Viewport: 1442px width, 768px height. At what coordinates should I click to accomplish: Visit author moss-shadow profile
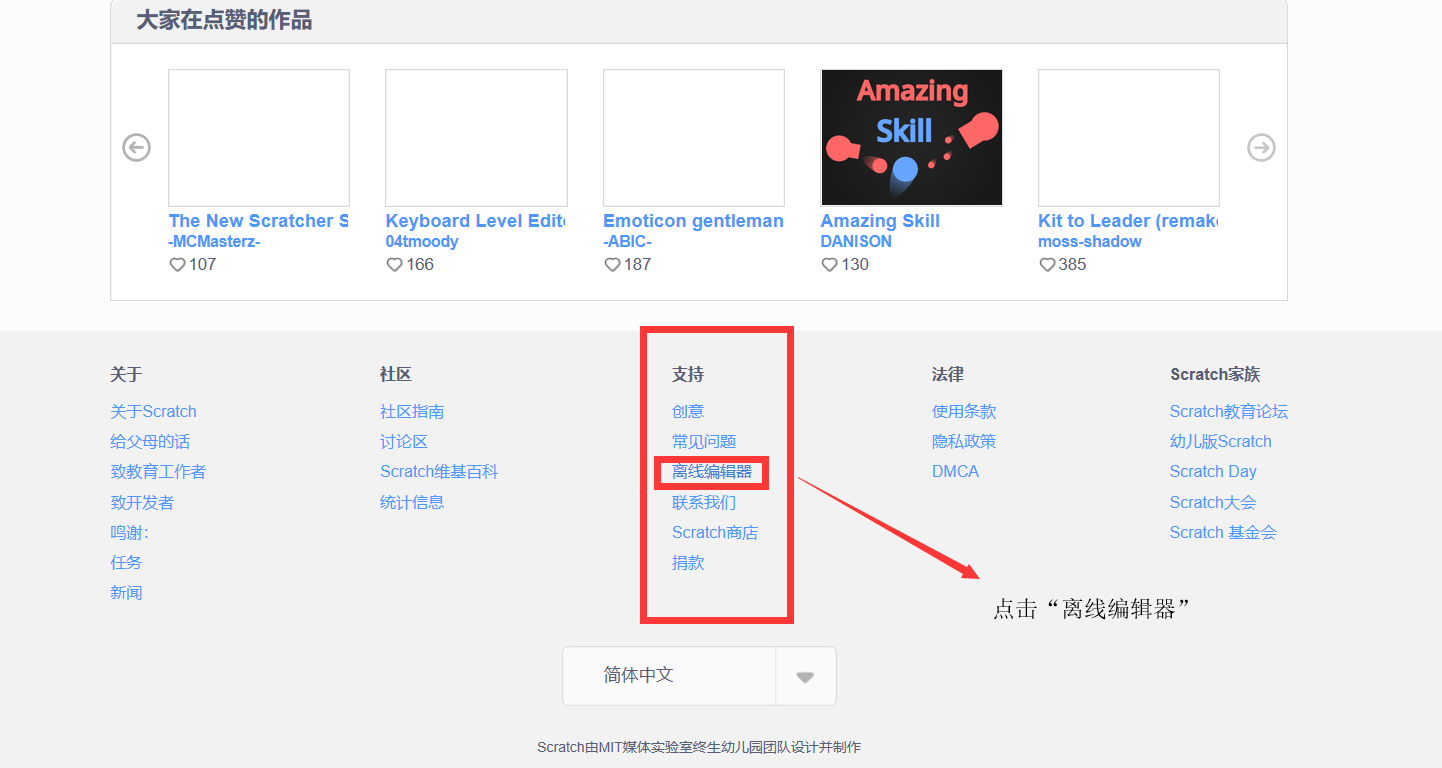[x=1090, y=242]
